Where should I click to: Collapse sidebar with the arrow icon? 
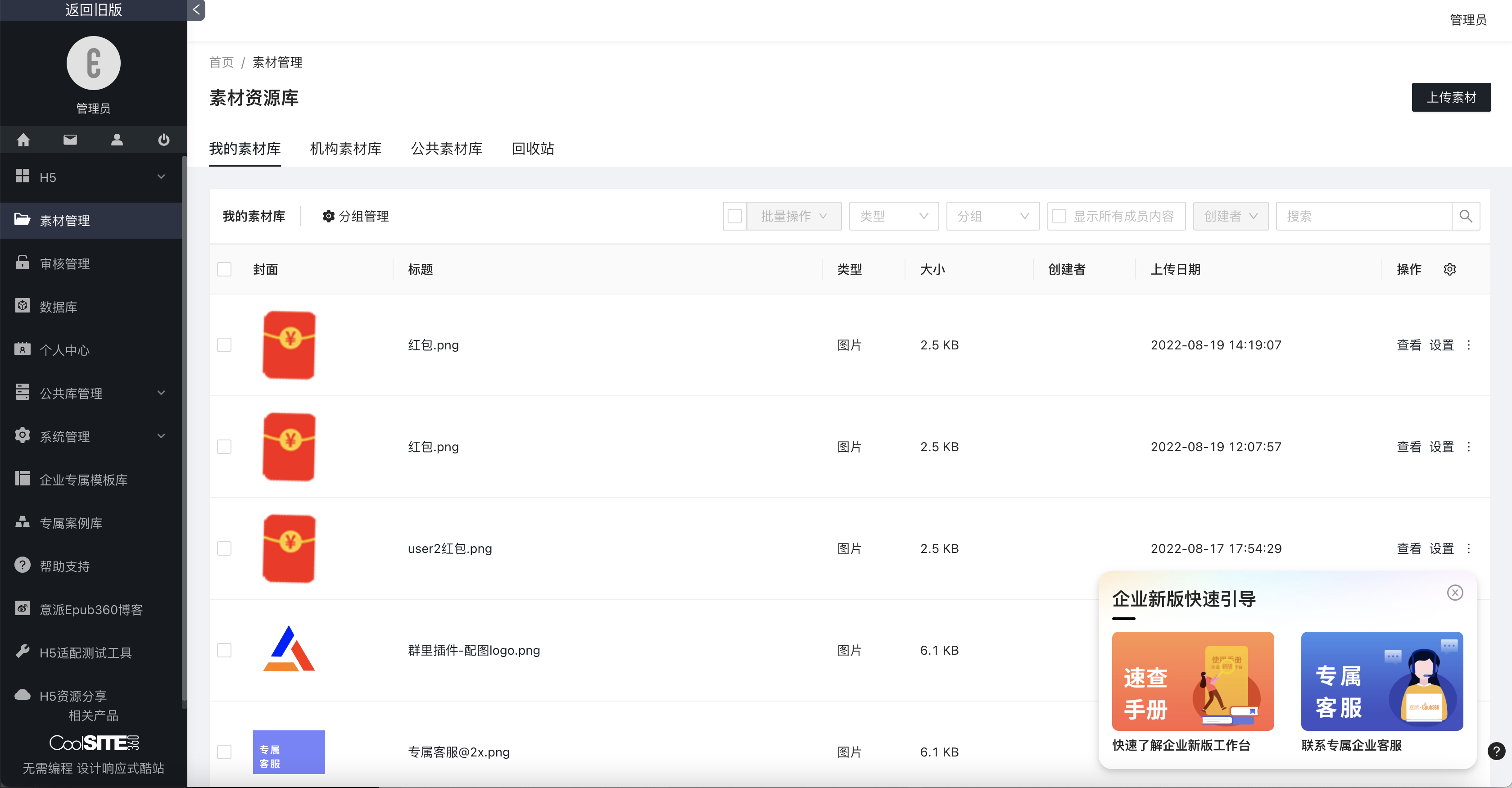(196, 9)
